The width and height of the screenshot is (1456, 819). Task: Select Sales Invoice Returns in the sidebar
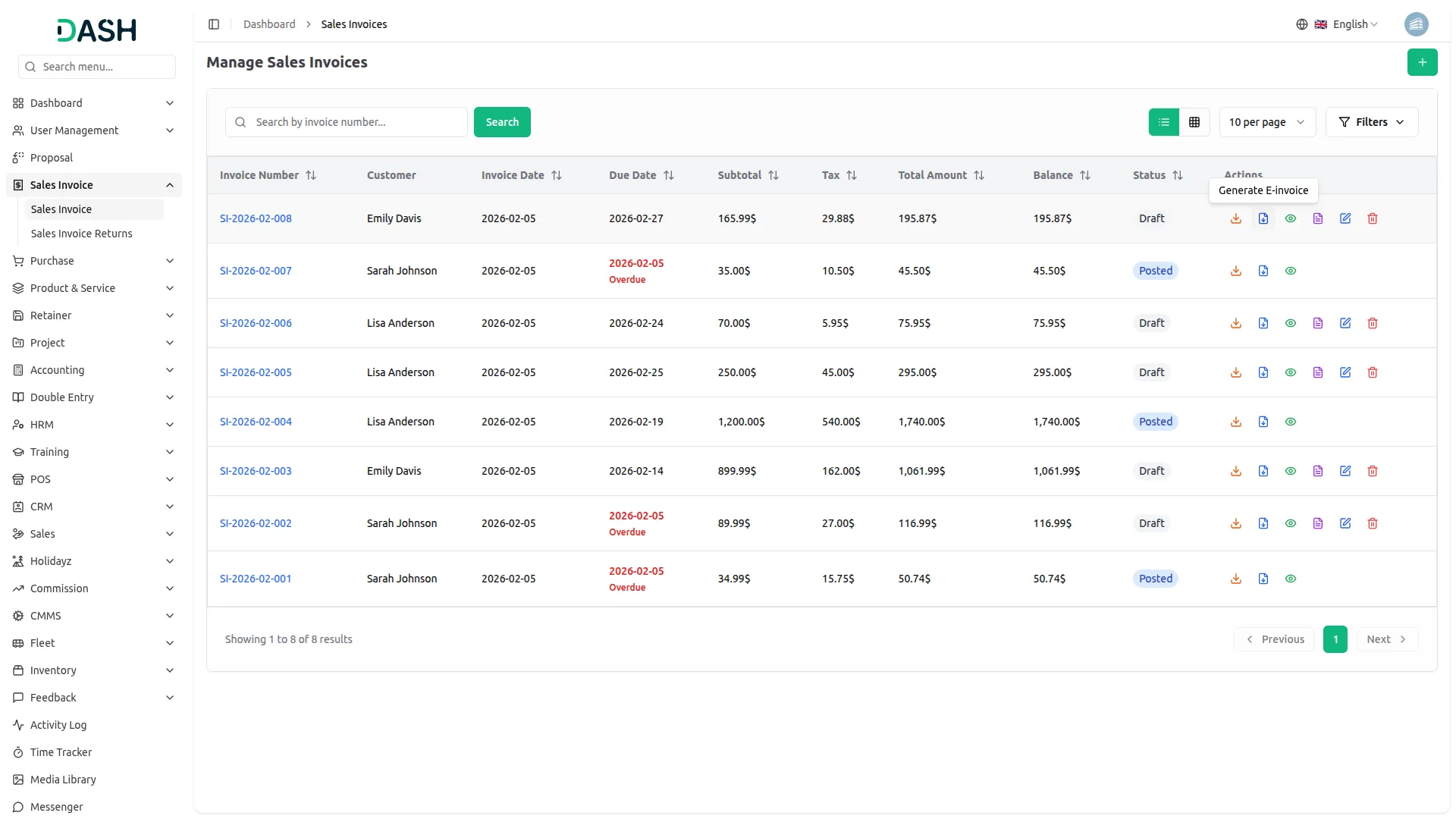[81, 234]
